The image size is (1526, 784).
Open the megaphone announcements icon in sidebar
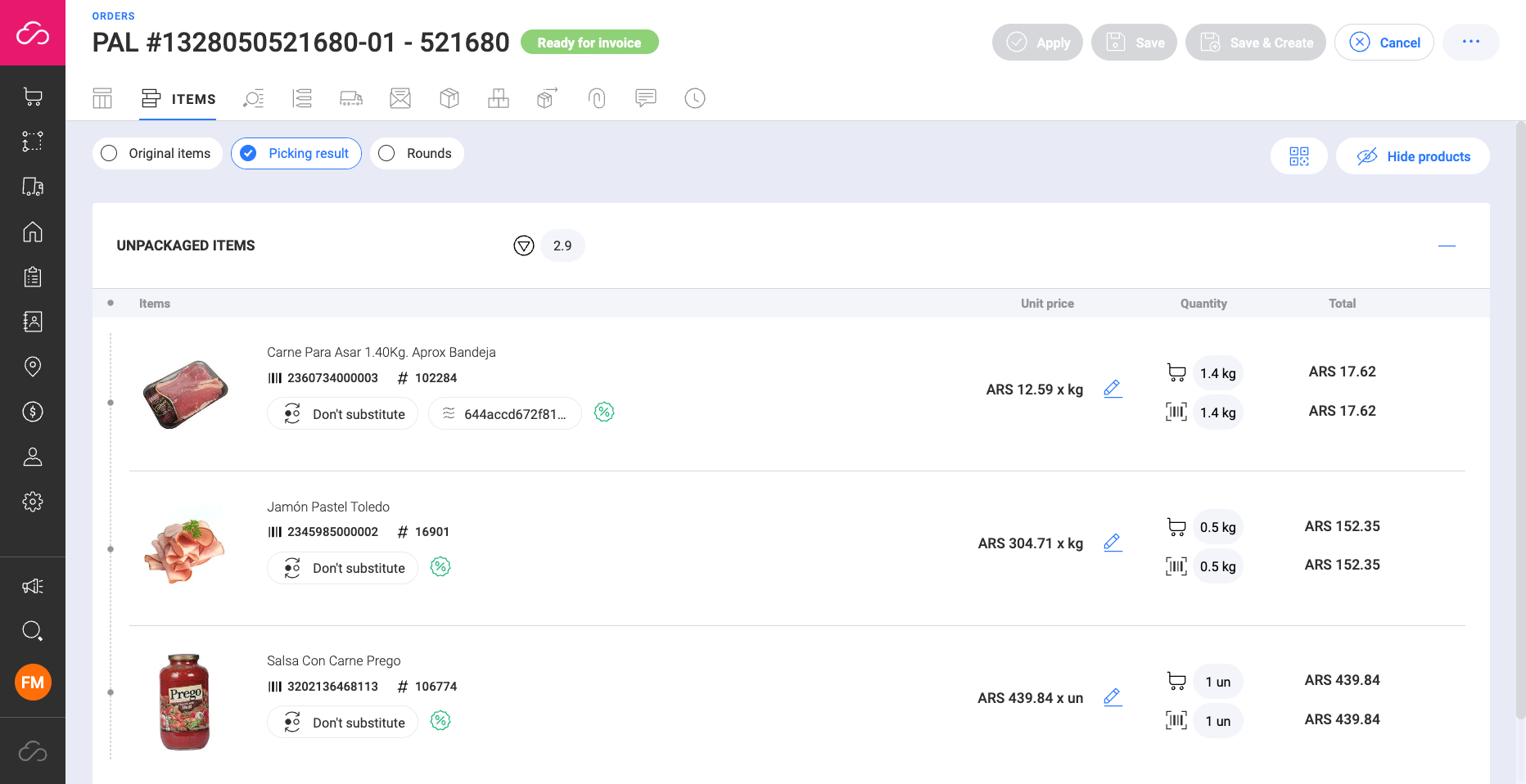click(33, 586)
